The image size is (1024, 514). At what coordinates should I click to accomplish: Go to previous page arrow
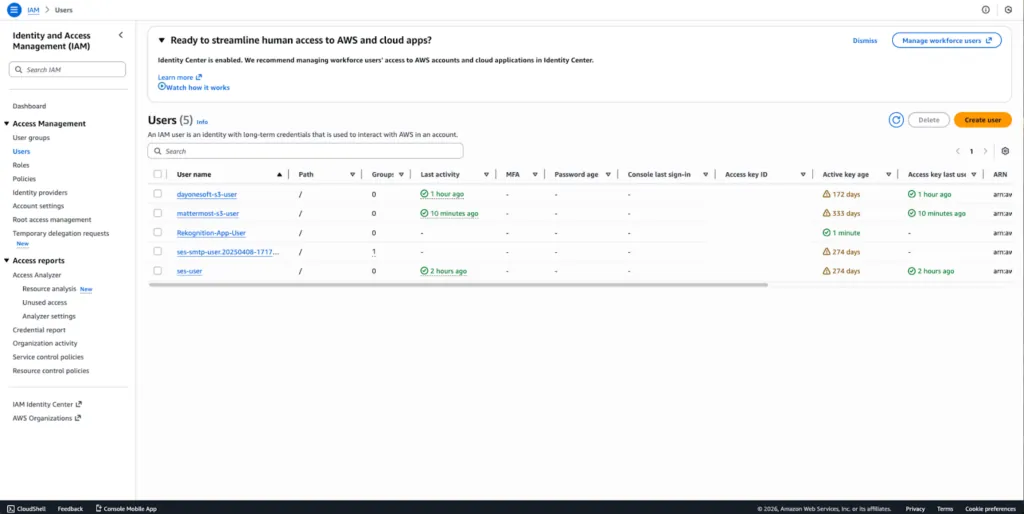957,151
